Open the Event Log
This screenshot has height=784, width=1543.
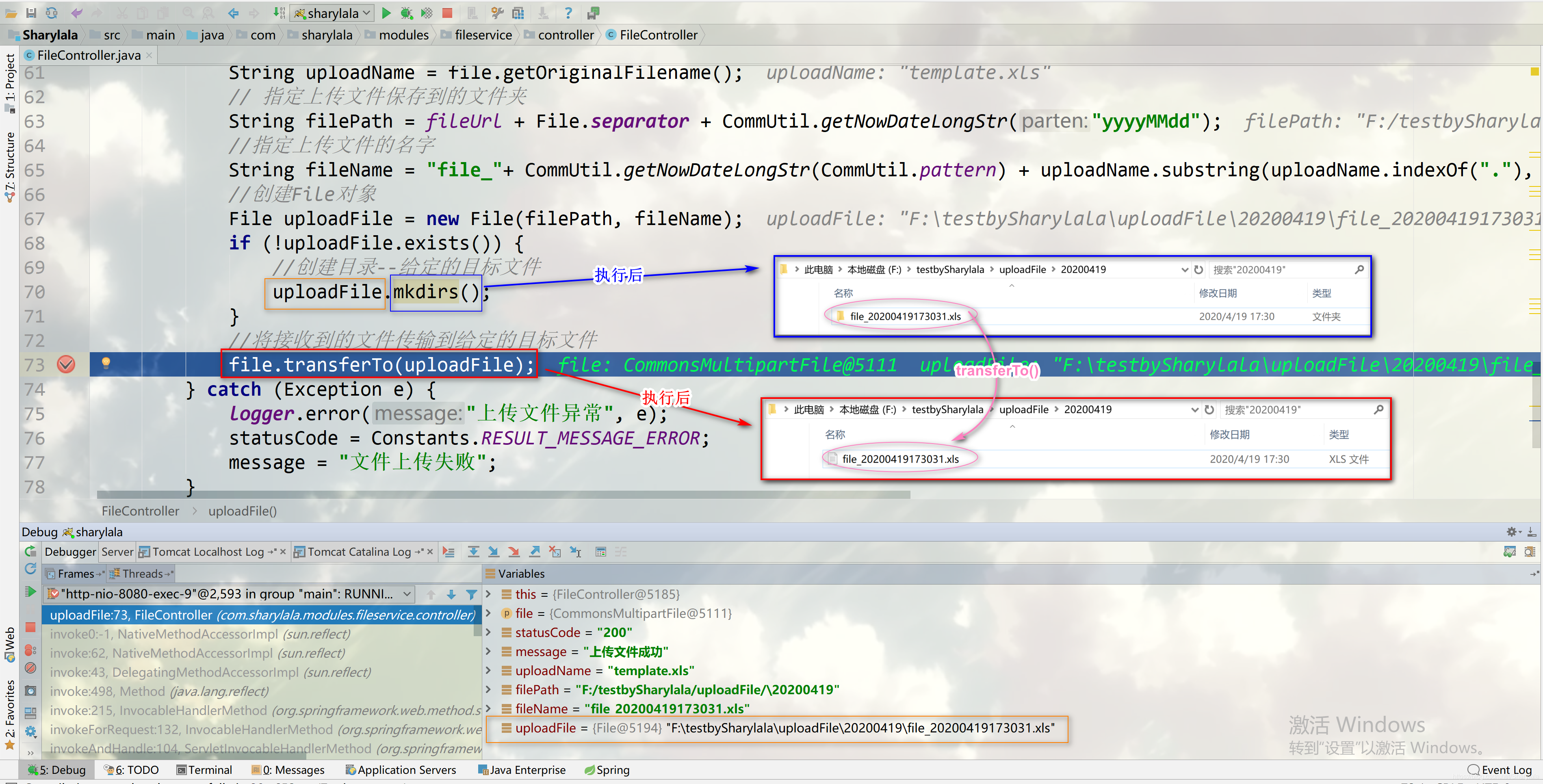click(1499, 770)
